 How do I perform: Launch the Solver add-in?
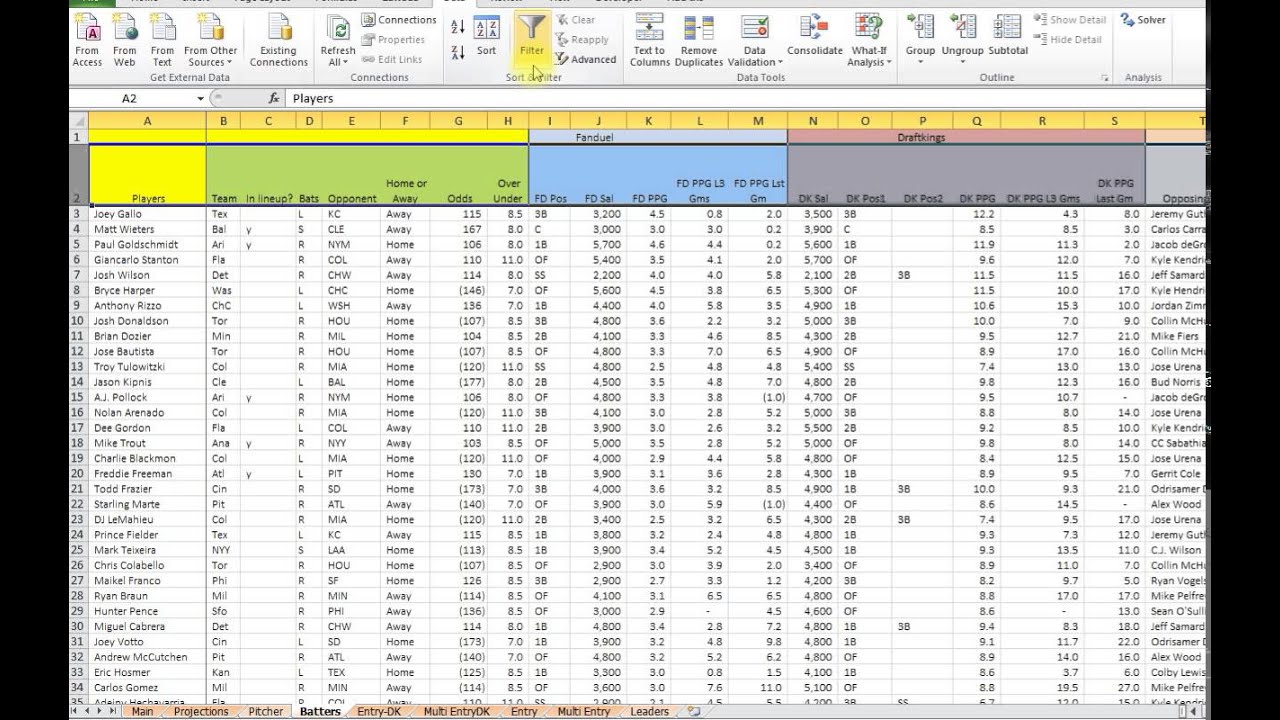click(x=1144, y=20)
